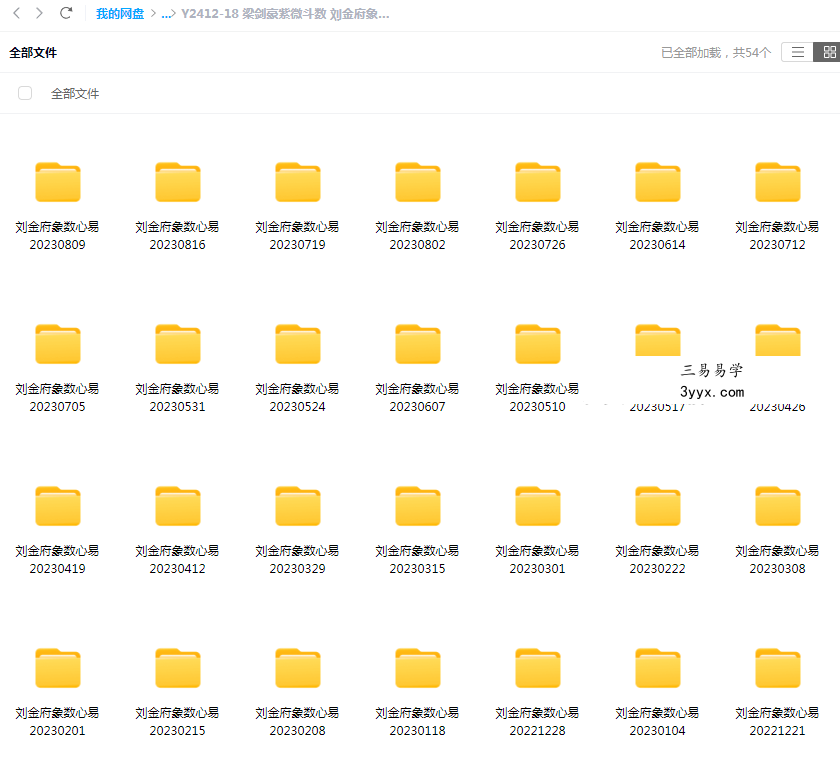
Task: Open folder icon for 20230614
Action: point(658,182)
